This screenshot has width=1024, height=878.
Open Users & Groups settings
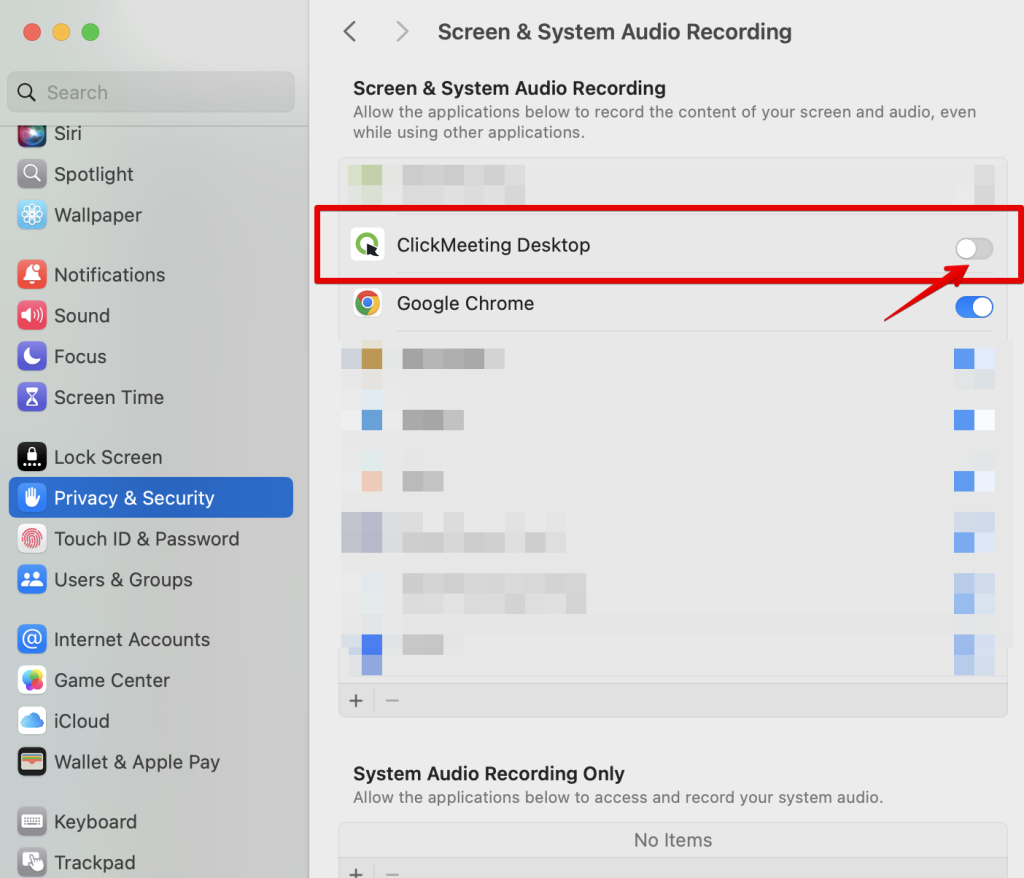coord(123,579)
